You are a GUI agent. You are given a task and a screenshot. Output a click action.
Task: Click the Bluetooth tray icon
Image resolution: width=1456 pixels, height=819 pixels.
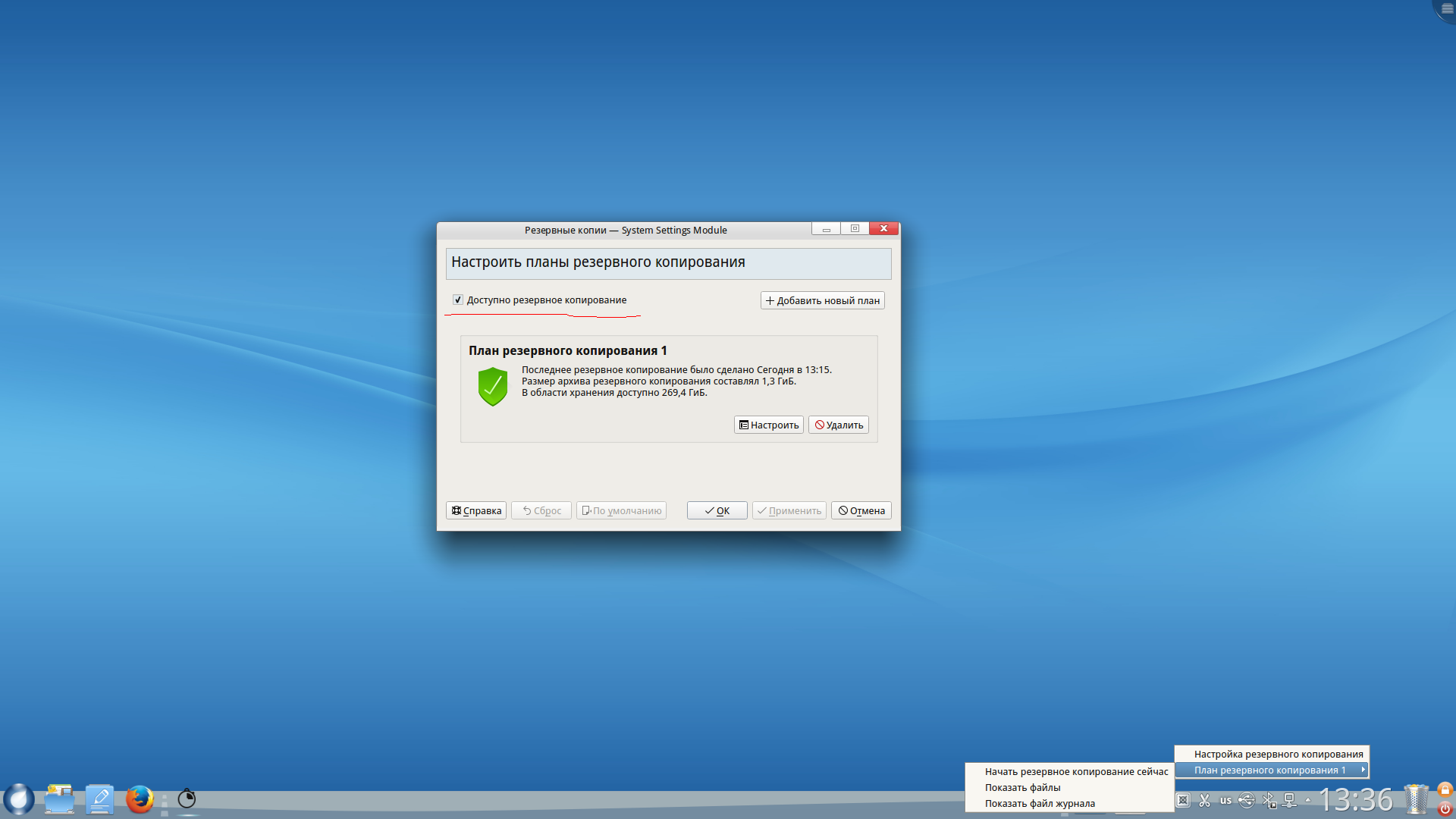pyautogui.click(x=1268, y=800)
